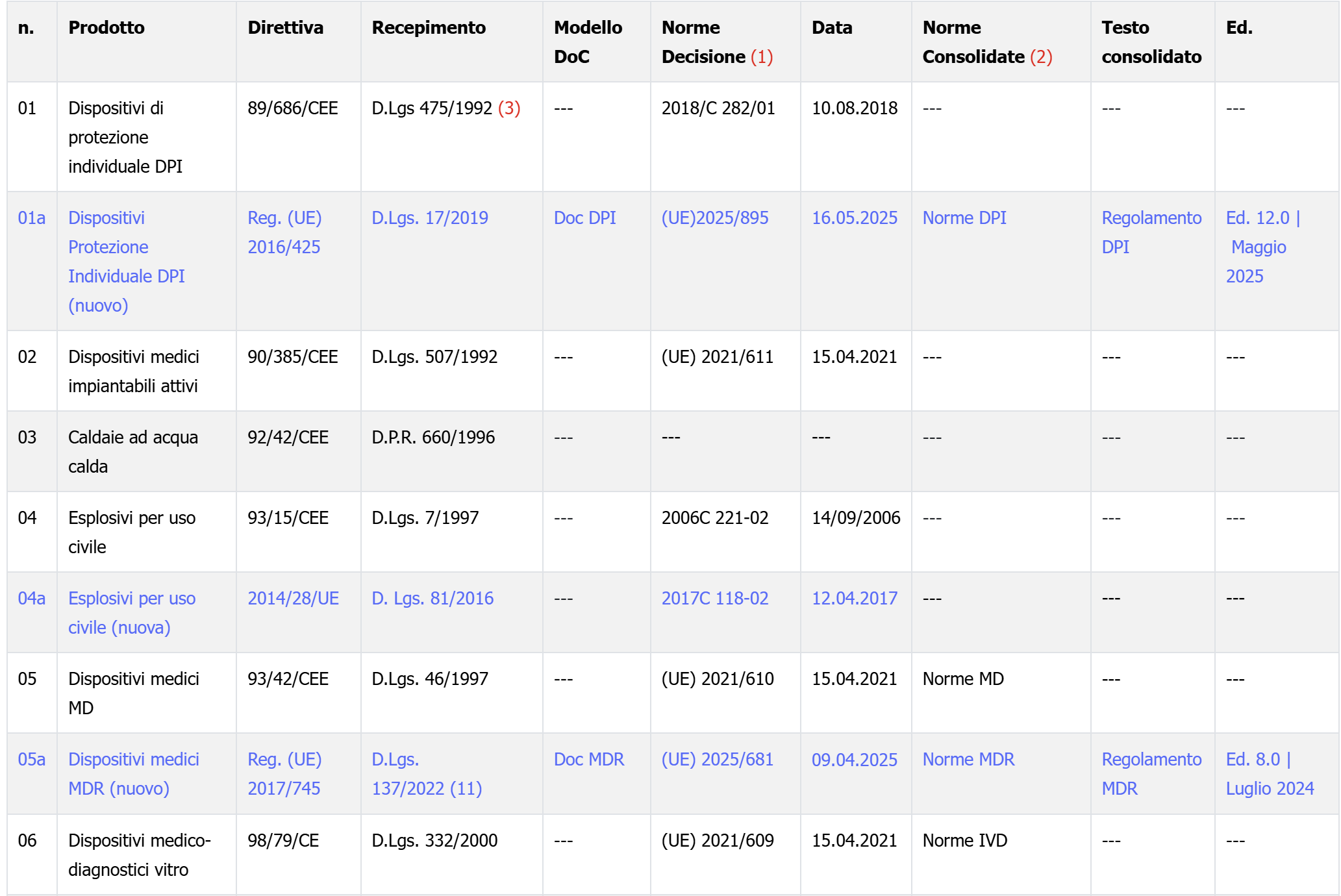The height and width of the screenshot is (896, 1341).
Task: Open the 04a row number link
Action: click(x=31, y=599)
